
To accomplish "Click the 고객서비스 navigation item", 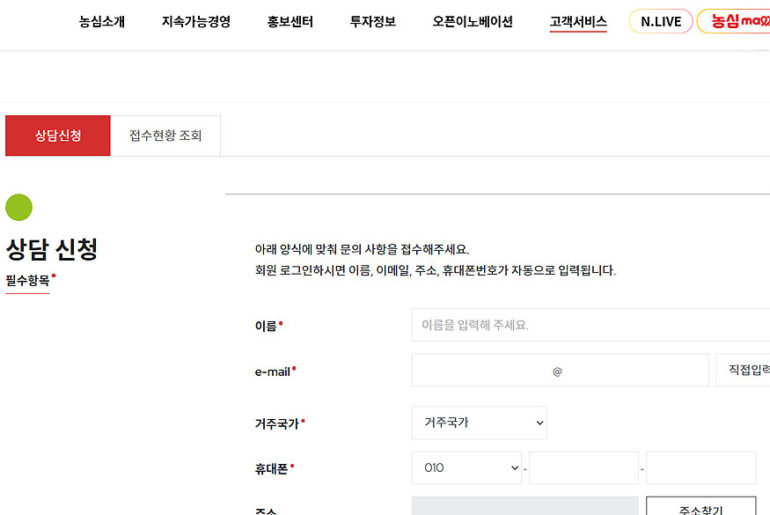I will 578,22.
